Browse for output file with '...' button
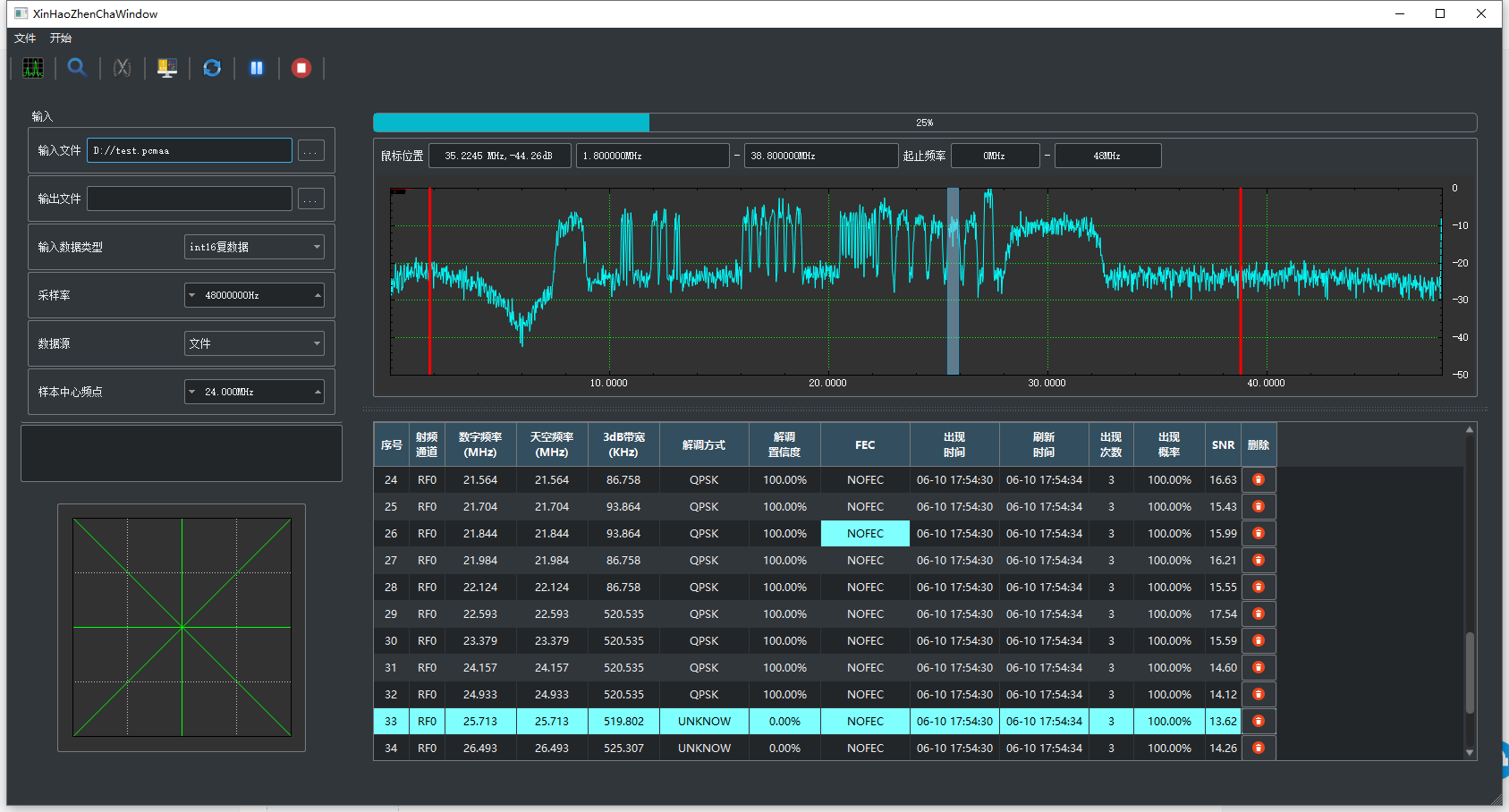1509x812 pixels. pos(310,199)
